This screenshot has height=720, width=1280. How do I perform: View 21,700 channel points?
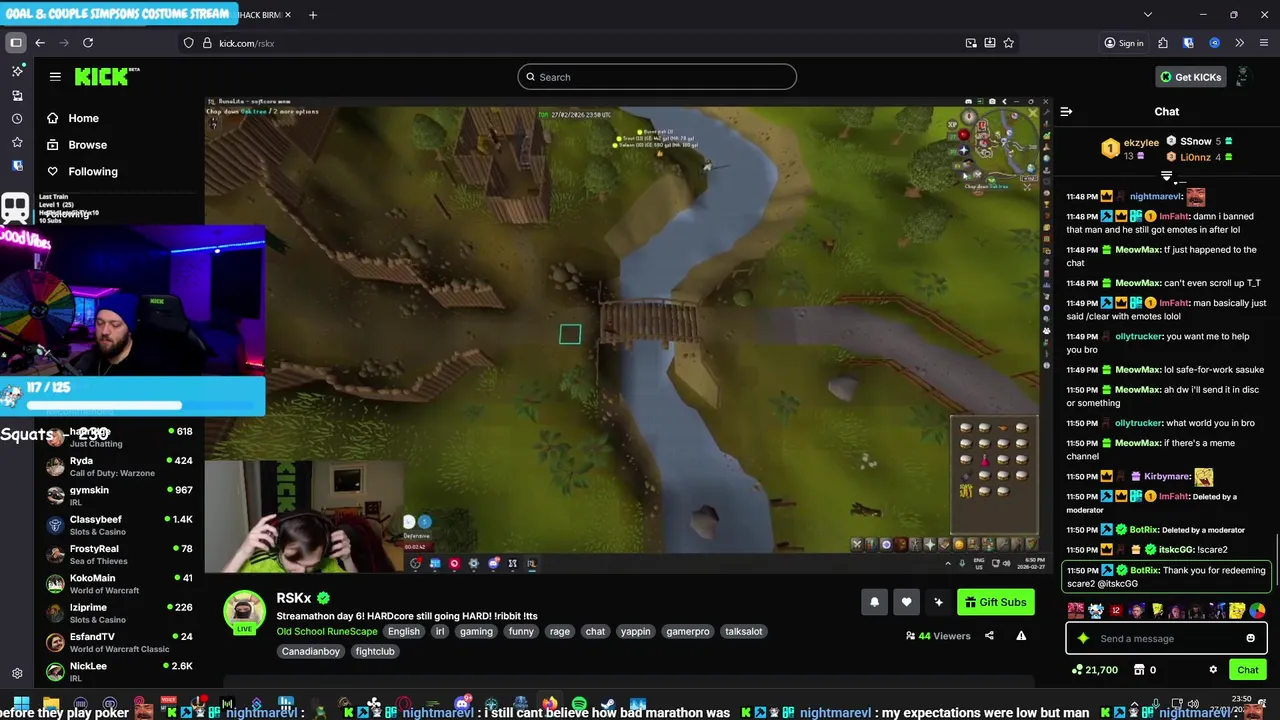[x=1094, y=670]
